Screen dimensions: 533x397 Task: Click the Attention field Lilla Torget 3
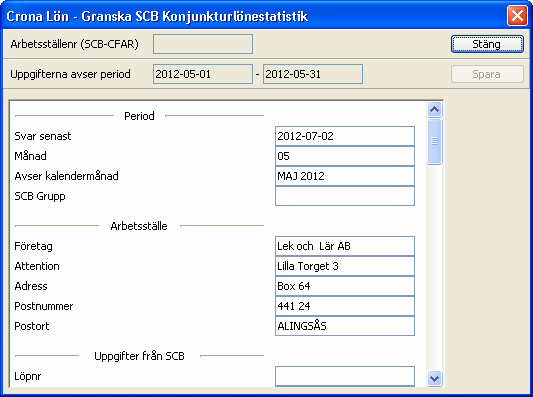tap(345, 266)
